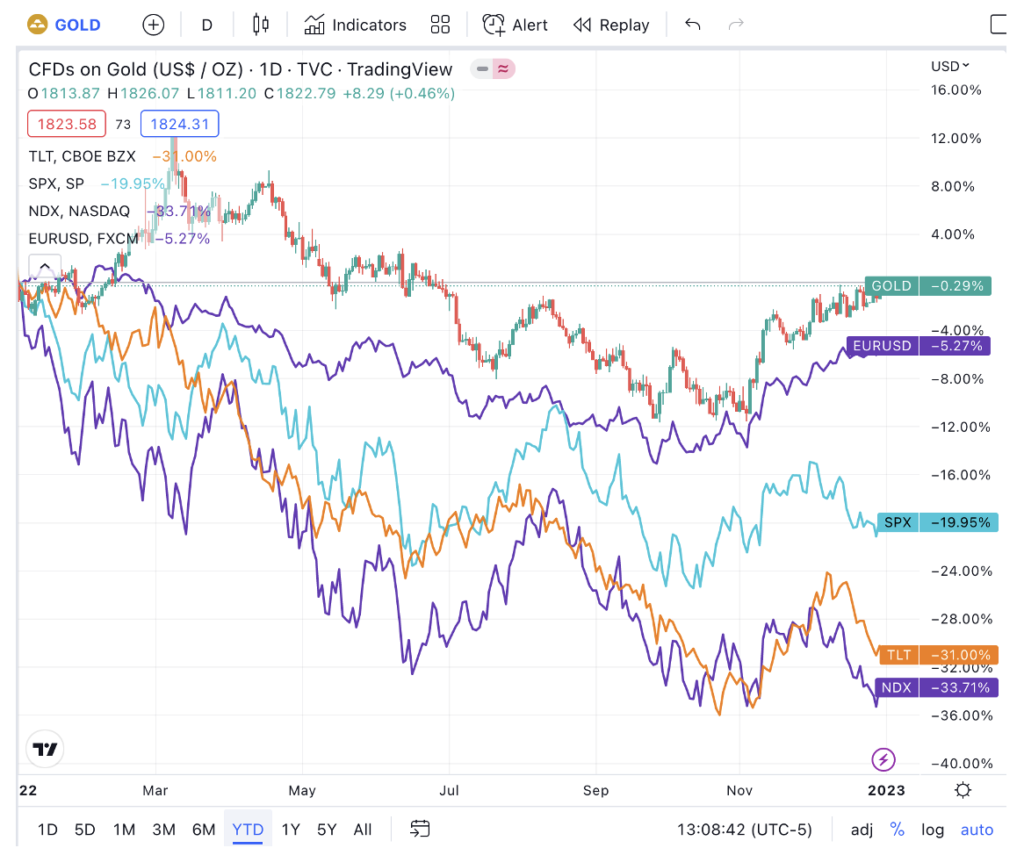Click the add symbol plus icon
1024x848 pixels.
coord(153,25)
